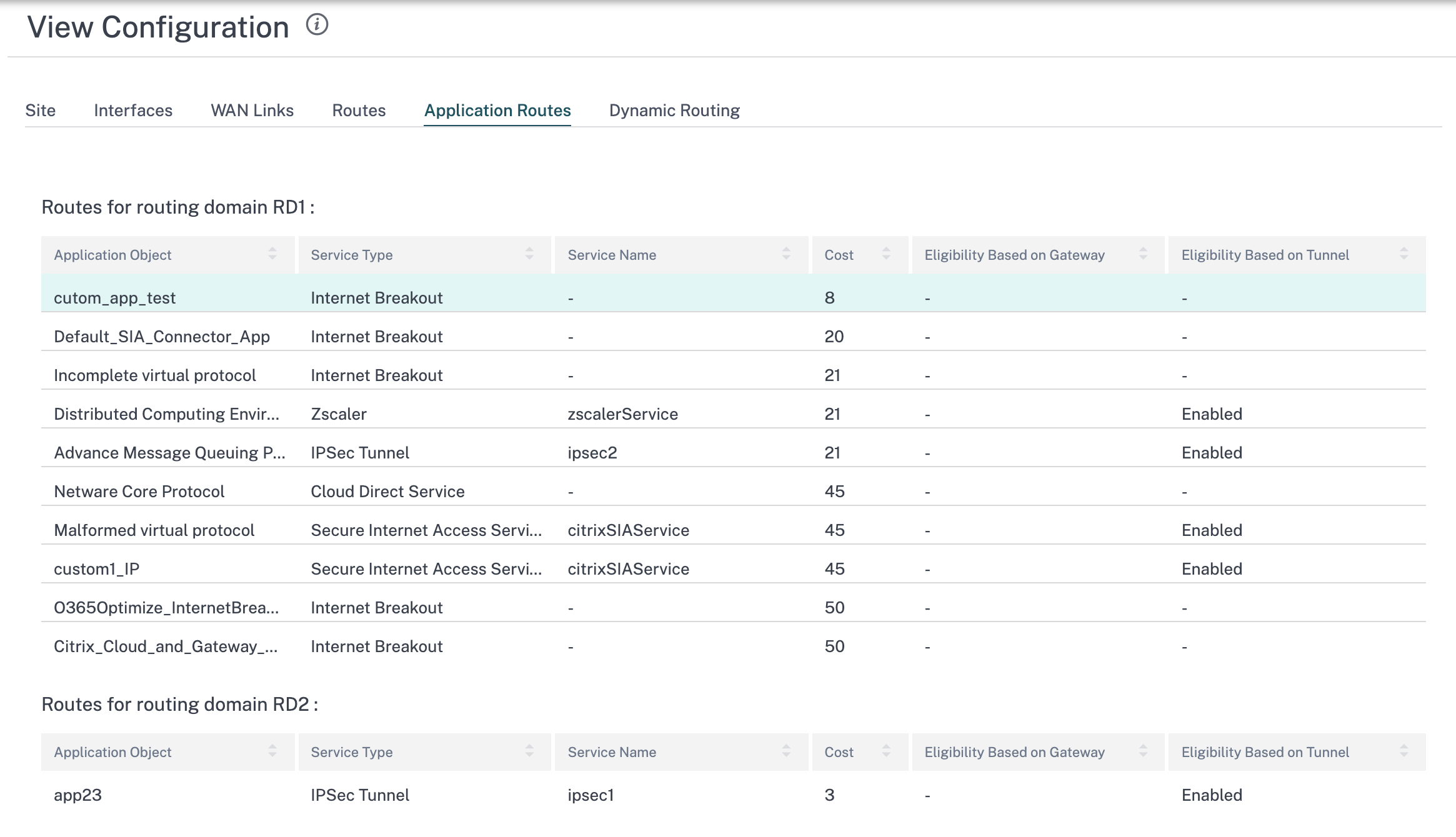Sort RD1 by Eligibility Based on Gateway
The image size is (1456, 837).
(x=1143, y=254)
